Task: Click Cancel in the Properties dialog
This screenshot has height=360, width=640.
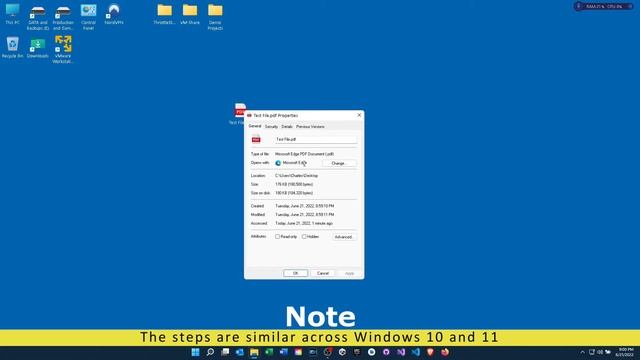Action: tap(323, 273)
